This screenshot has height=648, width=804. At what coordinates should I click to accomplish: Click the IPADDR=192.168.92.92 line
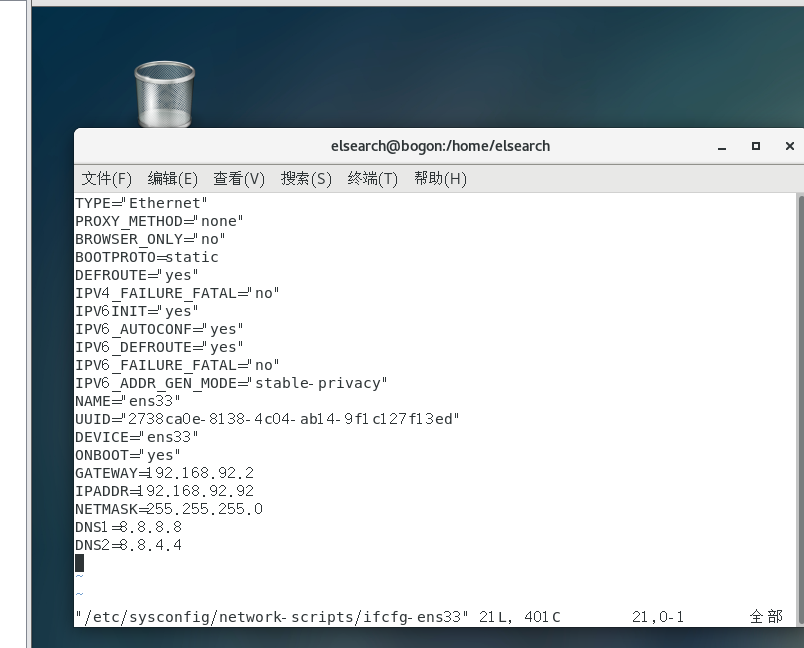[x=165, y=491]
